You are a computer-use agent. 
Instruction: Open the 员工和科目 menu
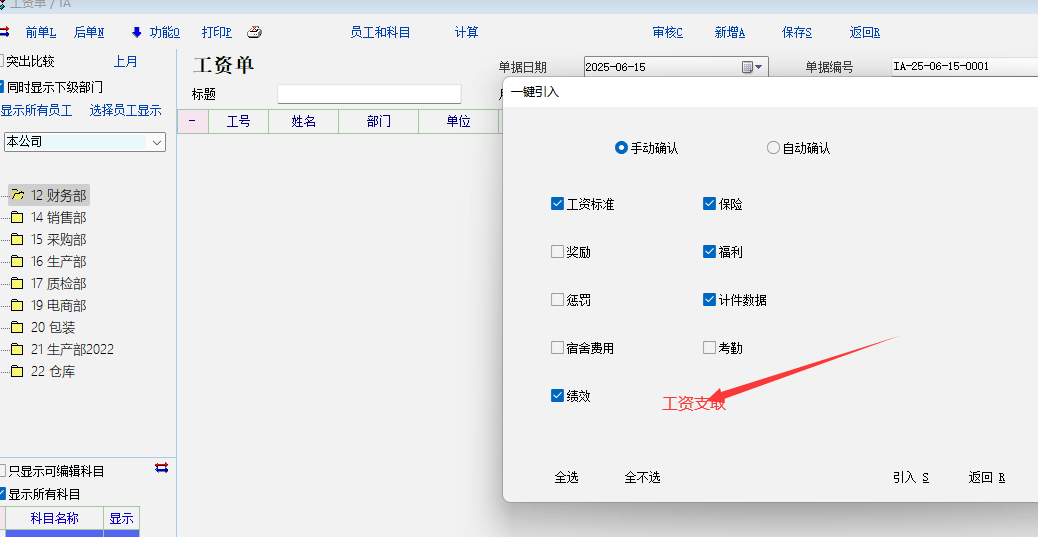click(380, 32)
